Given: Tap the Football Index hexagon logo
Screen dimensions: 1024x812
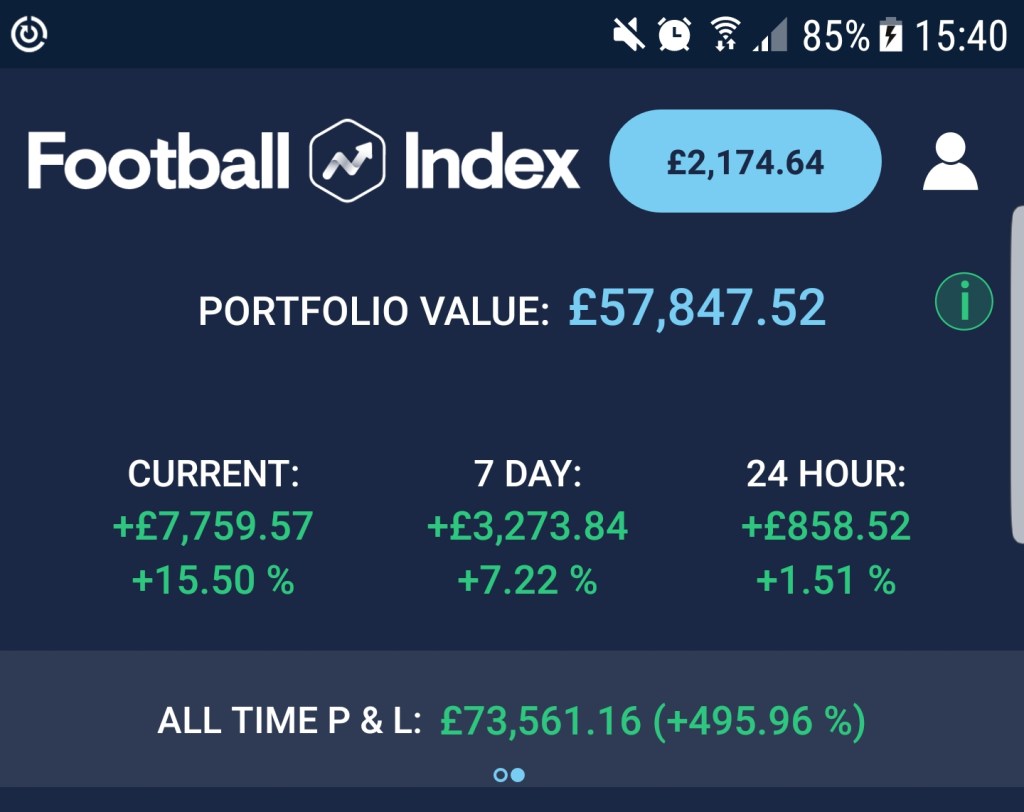Looking at the screenshot, I should [x=347, y=161].
